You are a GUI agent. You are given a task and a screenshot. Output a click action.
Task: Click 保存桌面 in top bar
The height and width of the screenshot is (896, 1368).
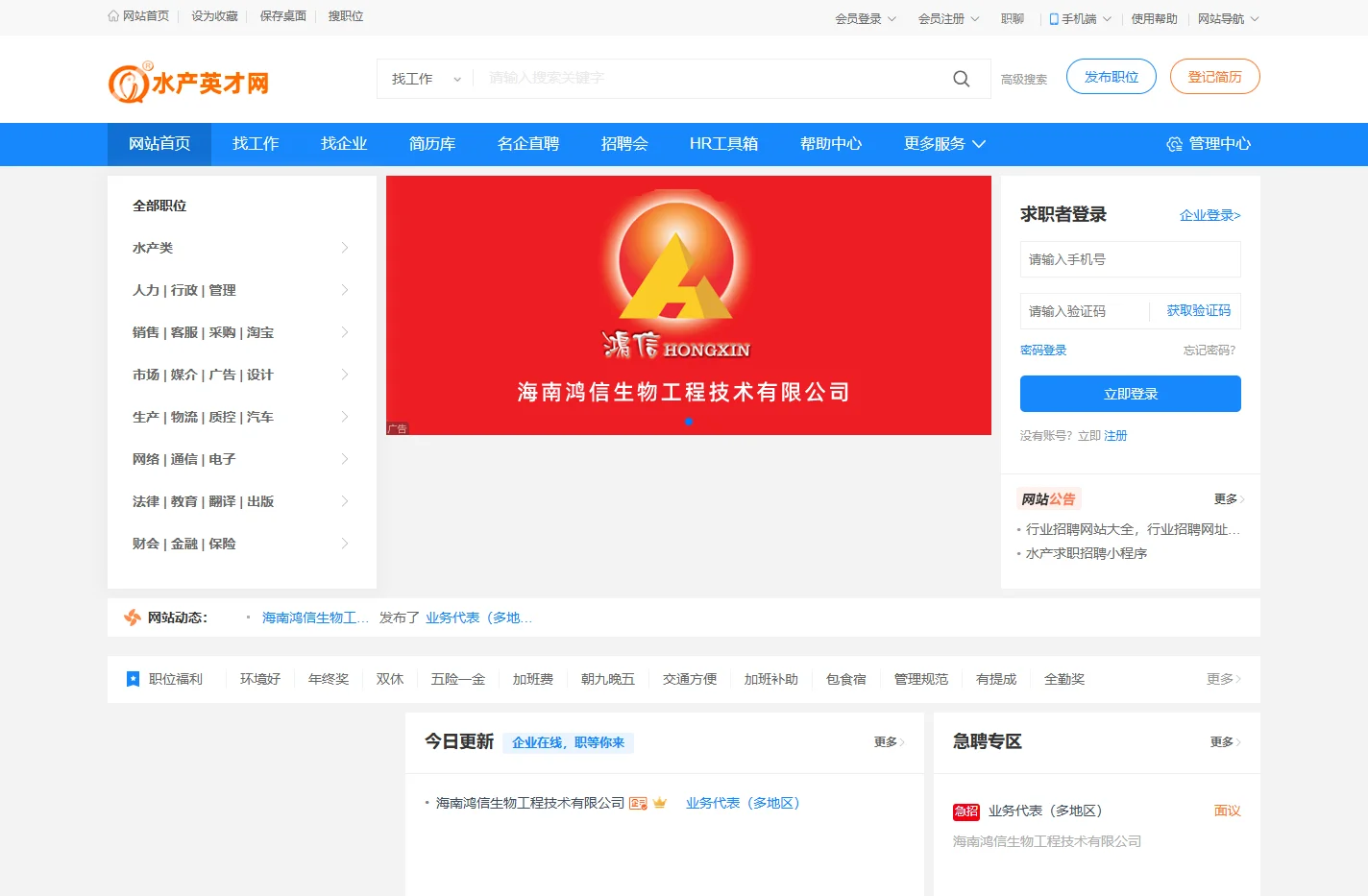tap(283, 16)
